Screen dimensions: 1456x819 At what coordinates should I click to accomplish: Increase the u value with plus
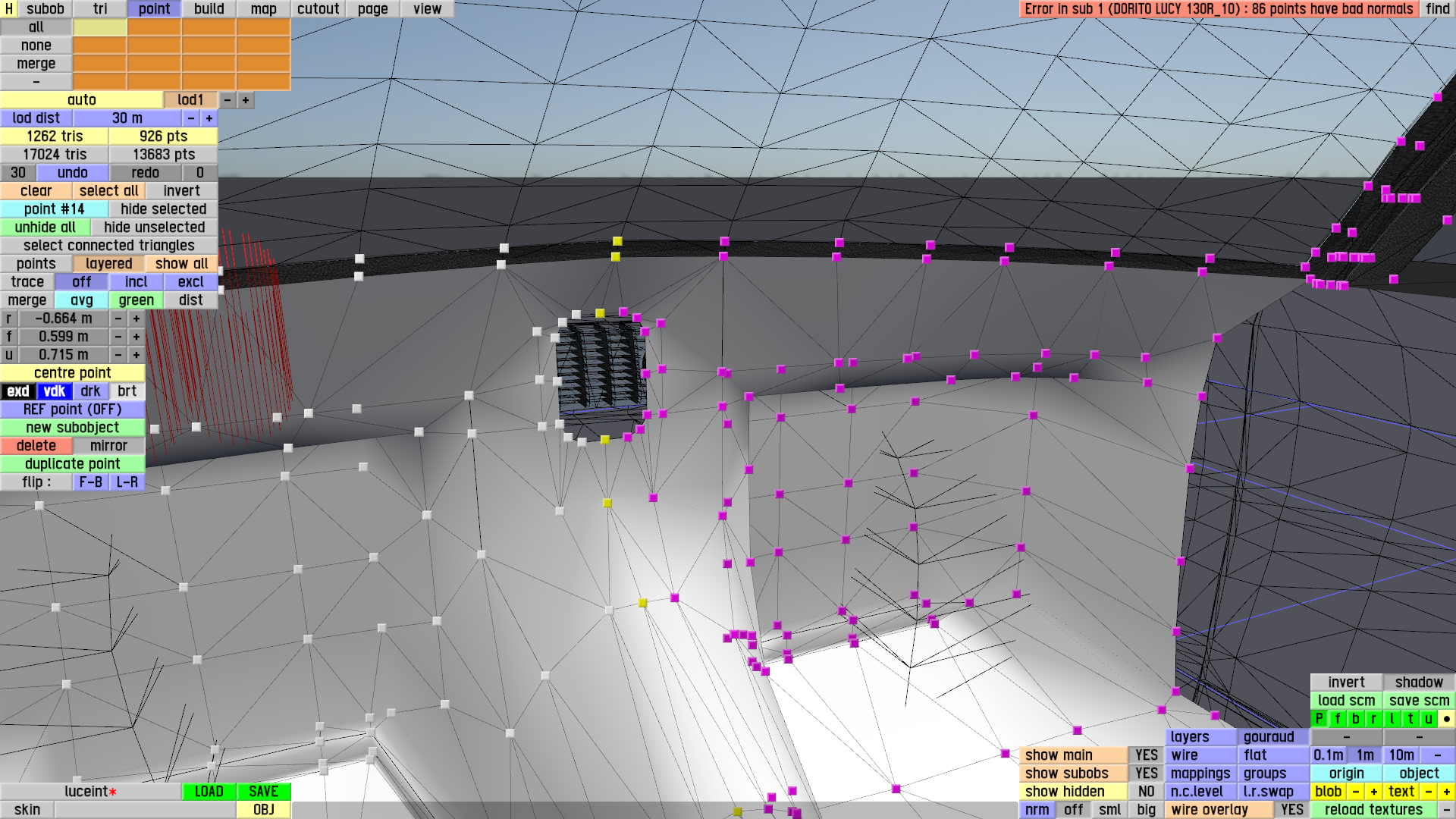point(136,355)
